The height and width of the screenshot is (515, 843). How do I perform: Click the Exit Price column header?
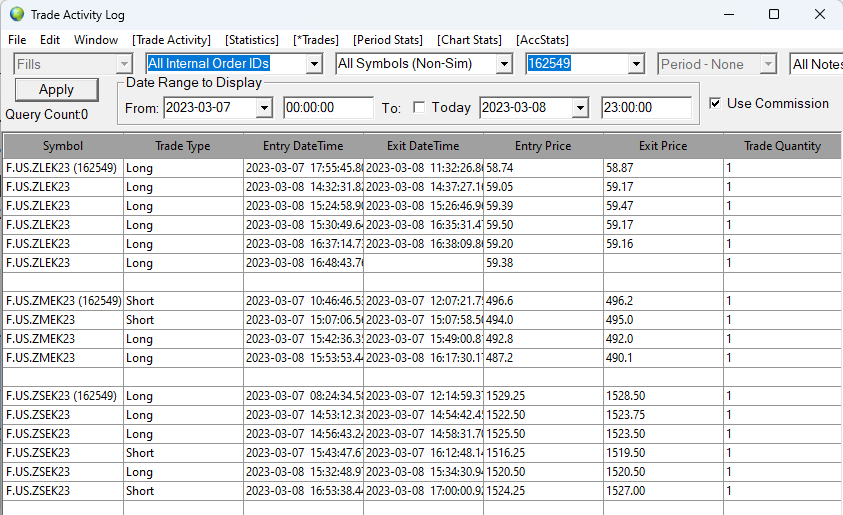(x=663, y=146)
